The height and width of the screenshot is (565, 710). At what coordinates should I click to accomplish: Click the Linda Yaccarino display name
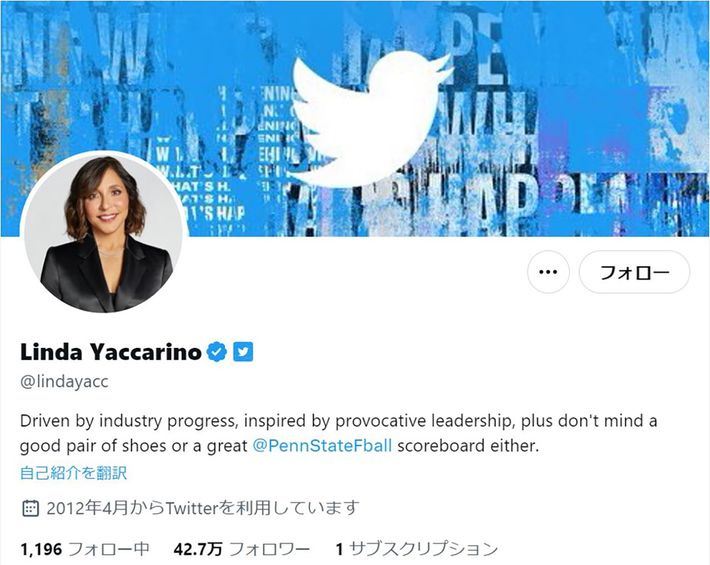(111, 352)
